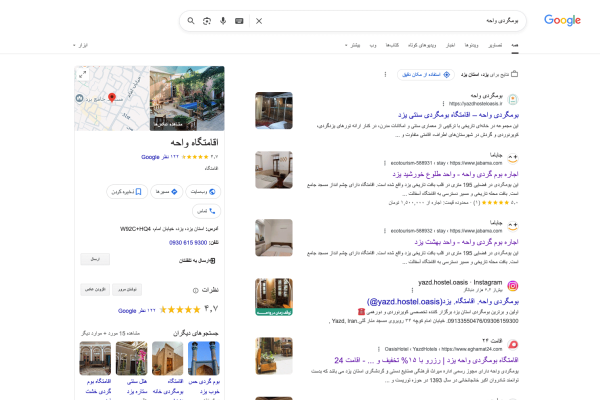Open the eghamat24.com result title
This screenshot has width=600, height=400.
426,360
